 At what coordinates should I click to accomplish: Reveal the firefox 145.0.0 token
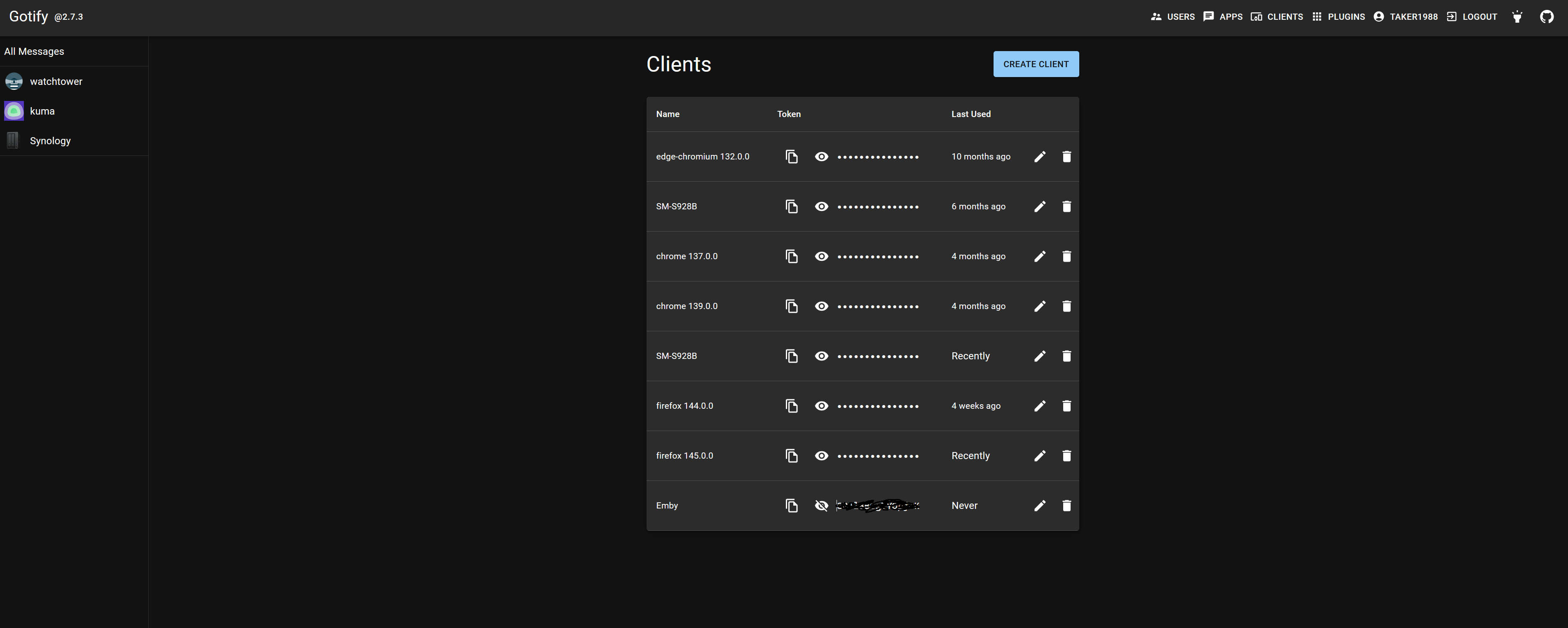(x=821, y=456)
